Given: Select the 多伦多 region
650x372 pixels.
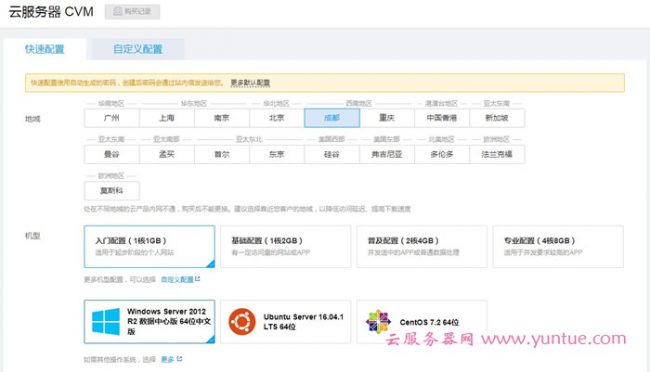Looking at the screenshot, I should (x=442, y=154).
